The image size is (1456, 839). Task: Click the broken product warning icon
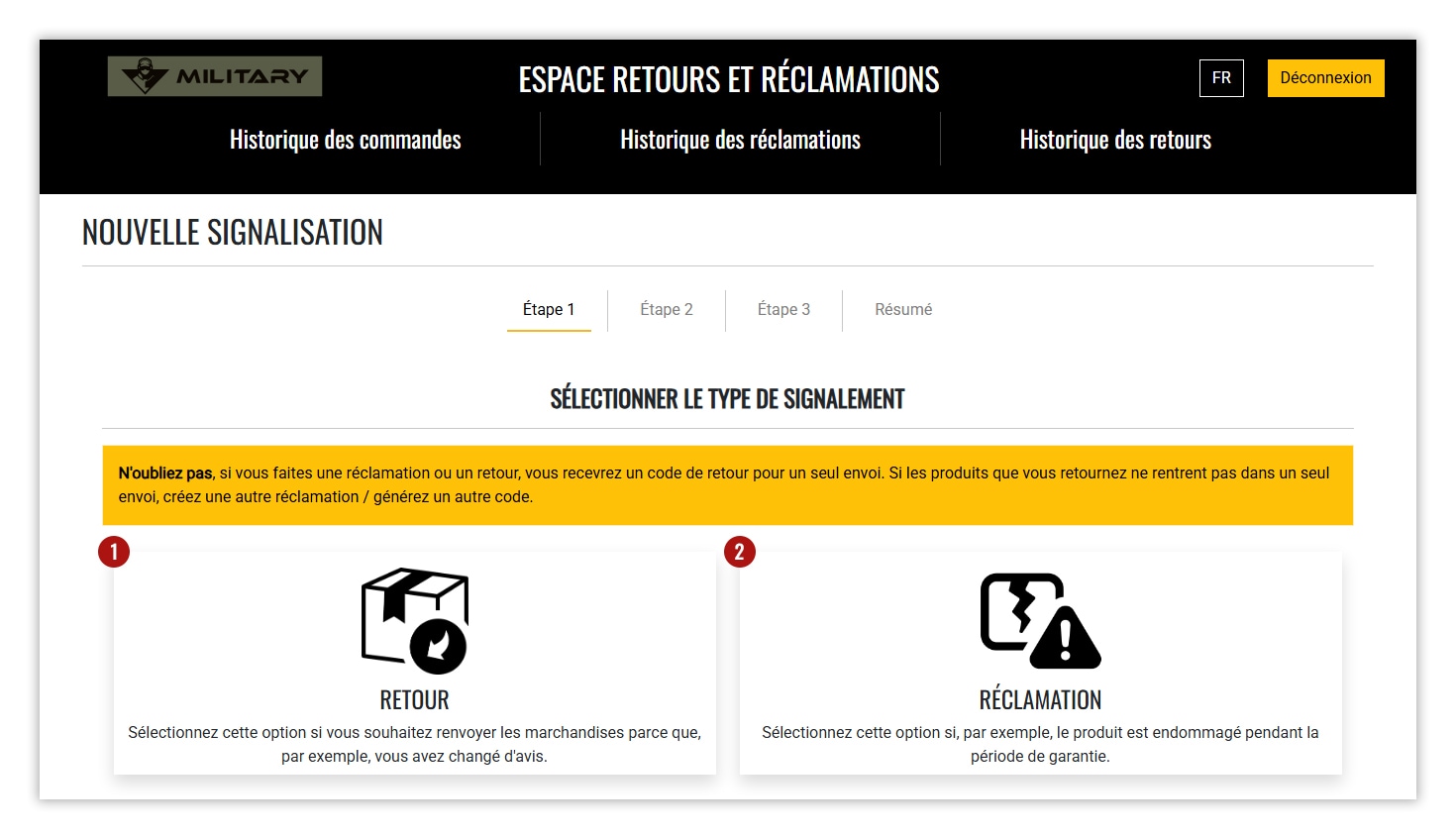coord(1040,620)
